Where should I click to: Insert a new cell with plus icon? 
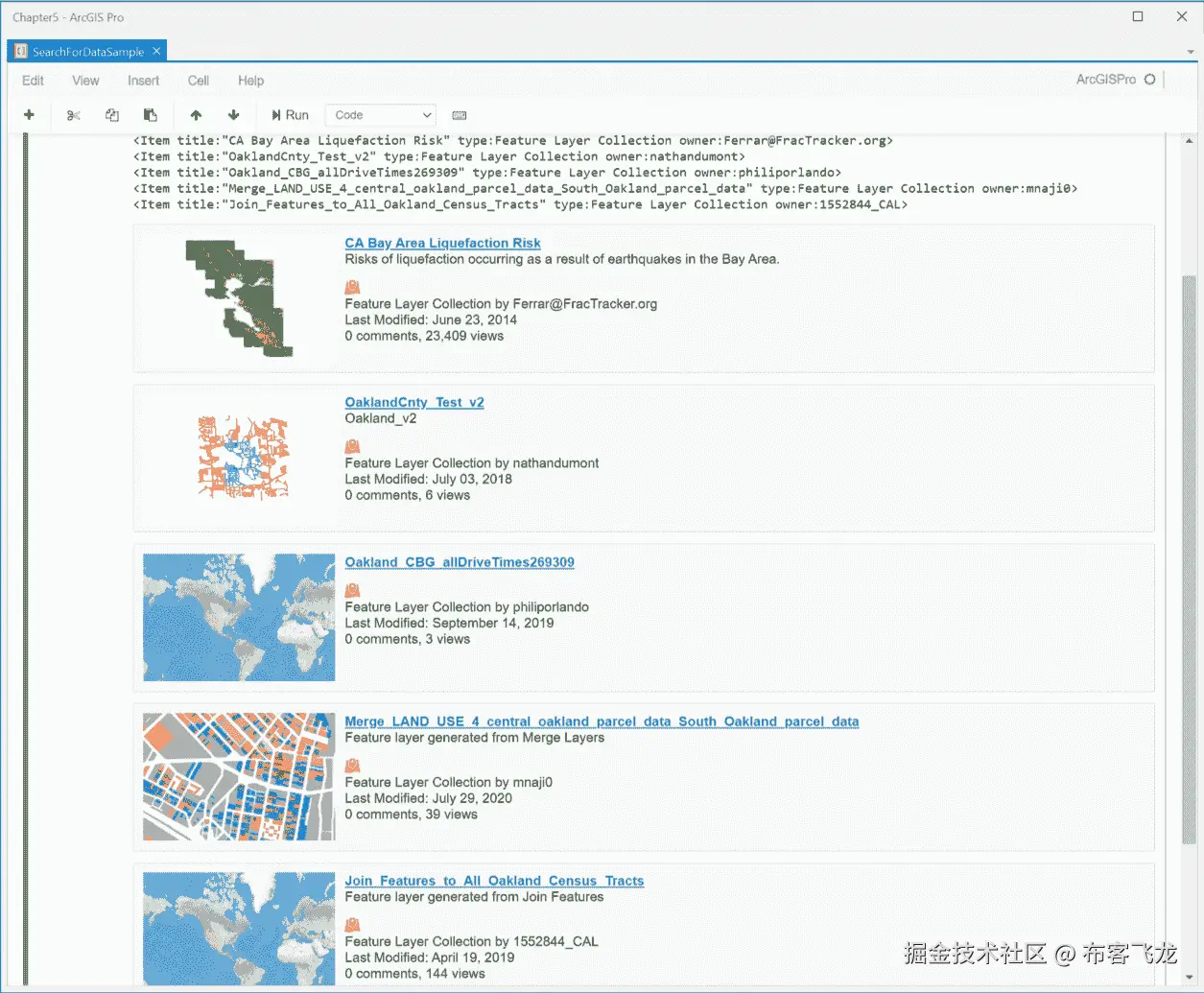pos(29,115)
